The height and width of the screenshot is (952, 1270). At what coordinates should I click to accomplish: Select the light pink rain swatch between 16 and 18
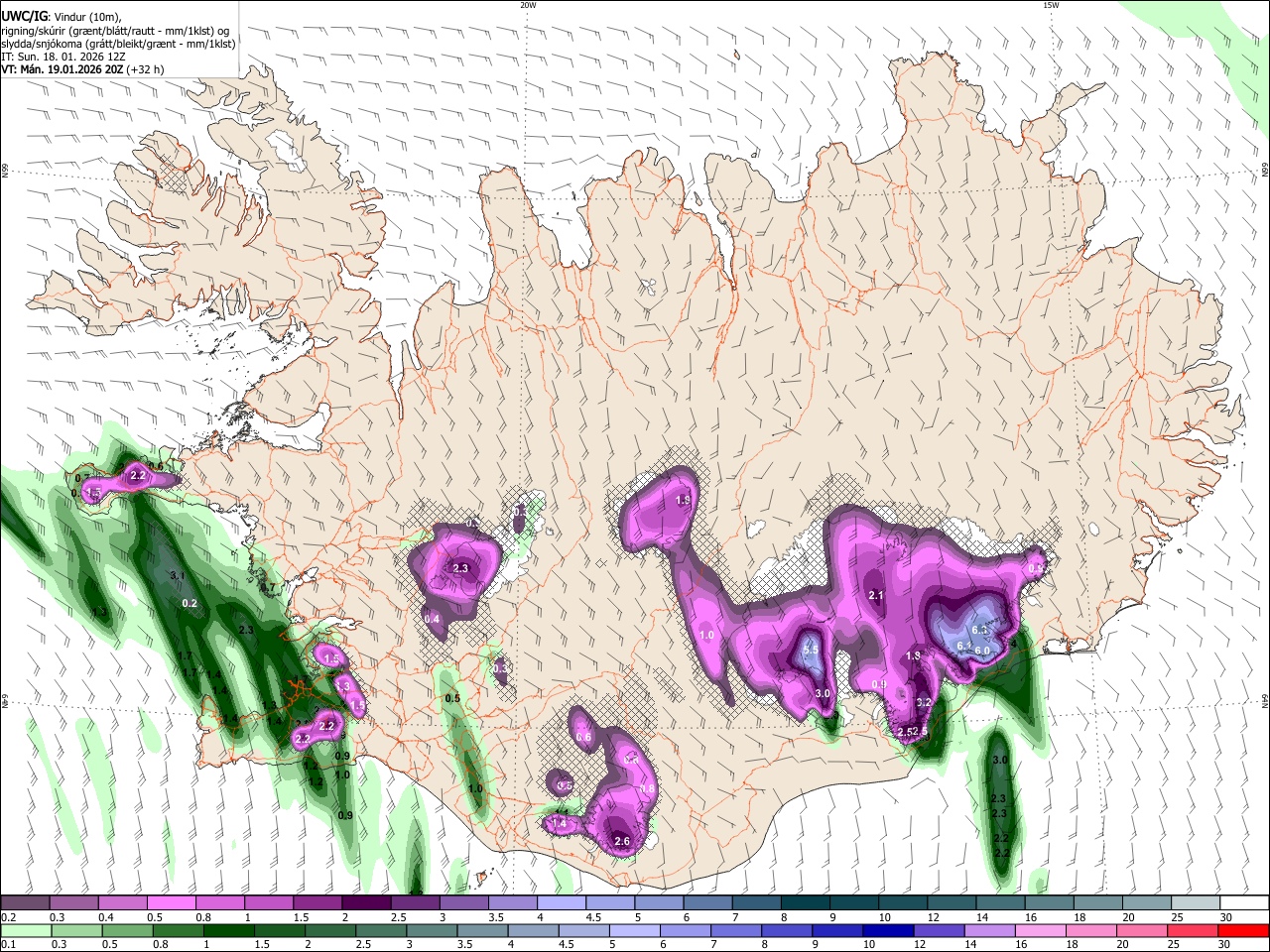[1040, 930]
